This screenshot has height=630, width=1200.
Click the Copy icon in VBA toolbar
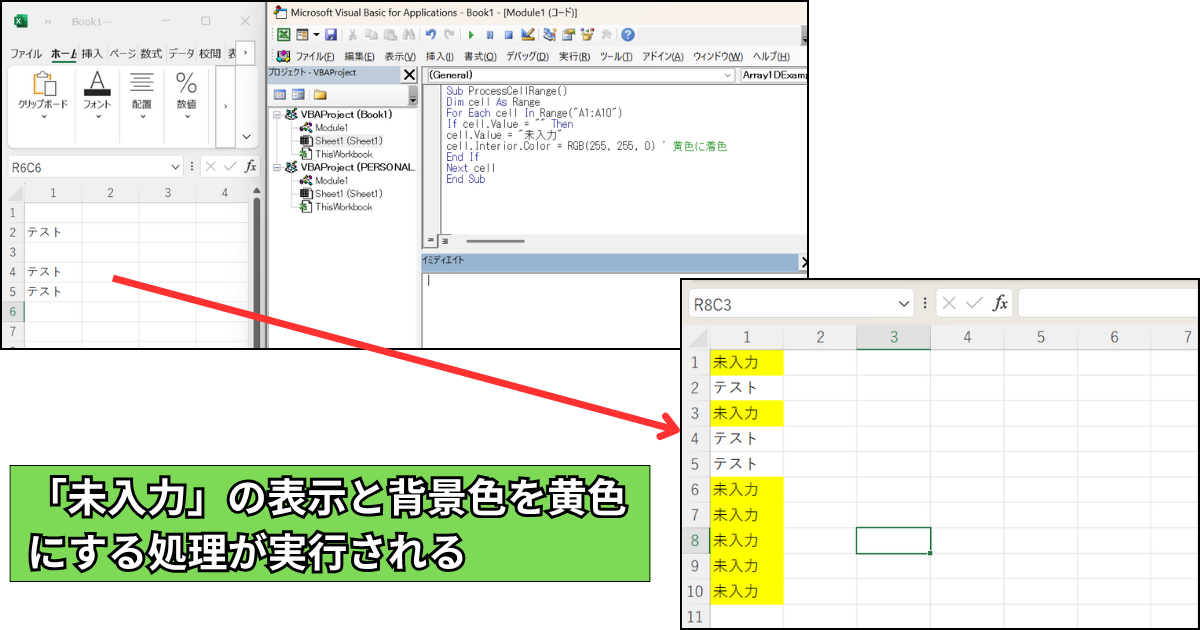tap(371, 34)
